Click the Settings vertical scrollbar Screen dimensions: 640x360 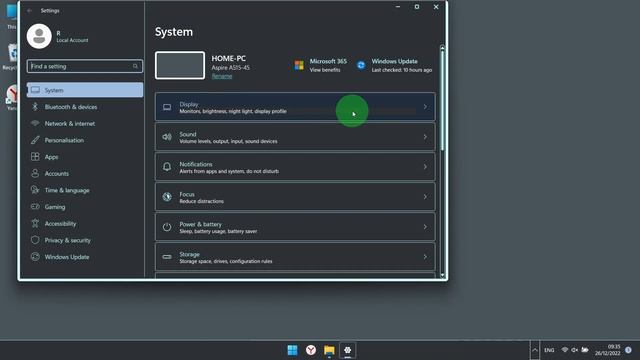tap(442, 100)
